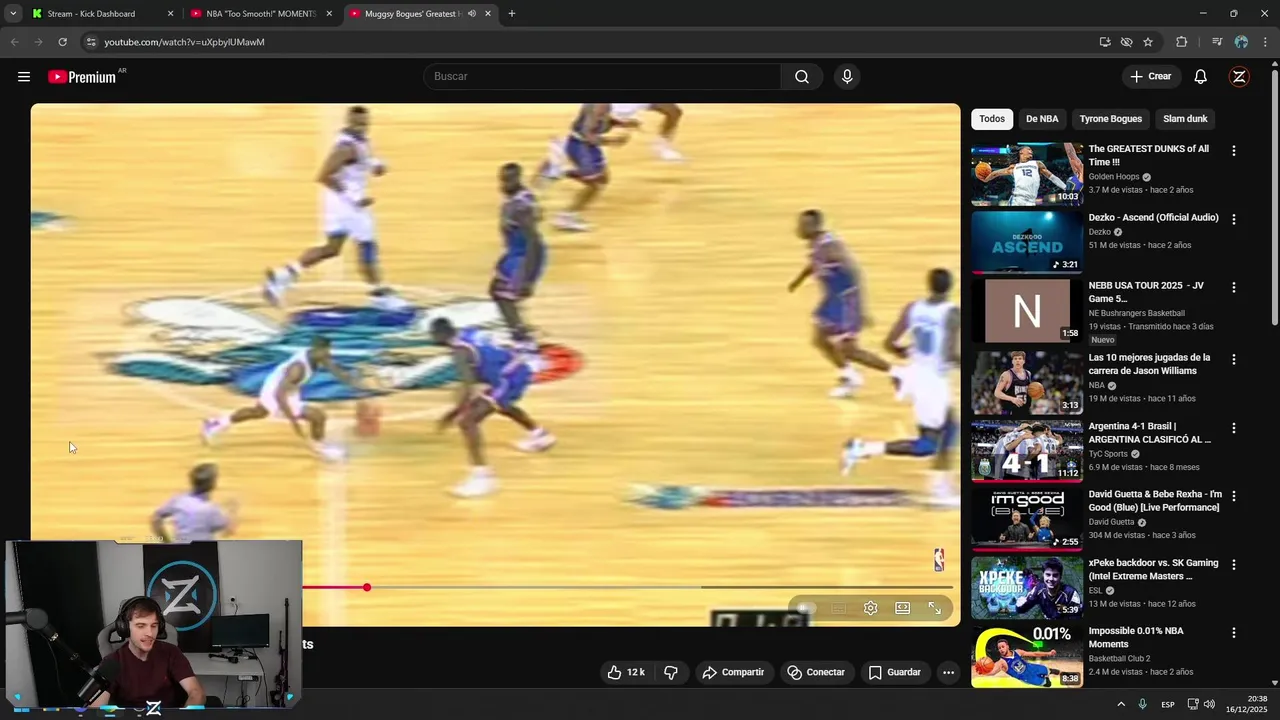
Task: Click the crossed-out eye icon in address bar
Action: (1126, 42)
